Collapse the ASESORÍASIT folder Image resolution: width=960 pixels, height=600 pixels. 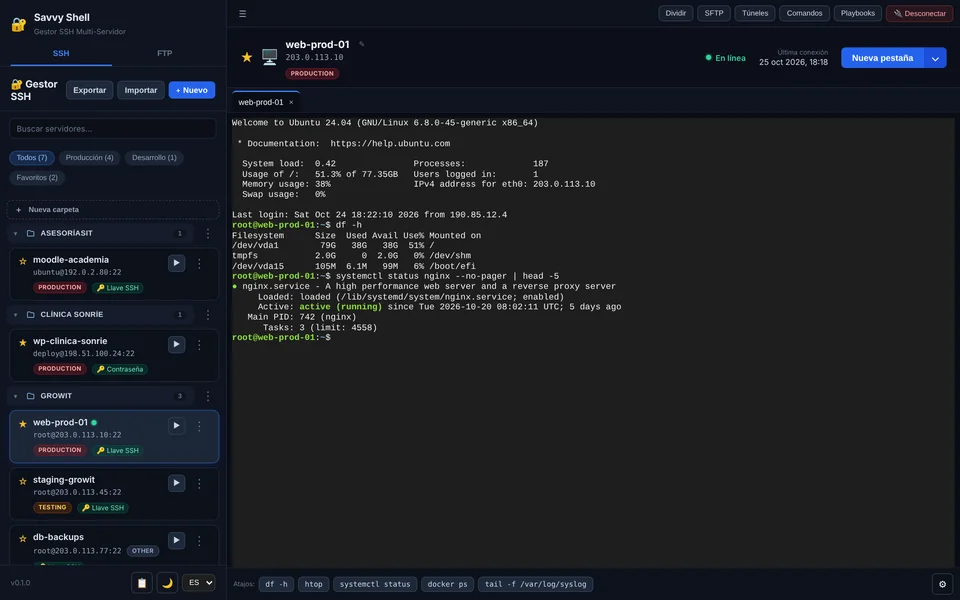15,233
